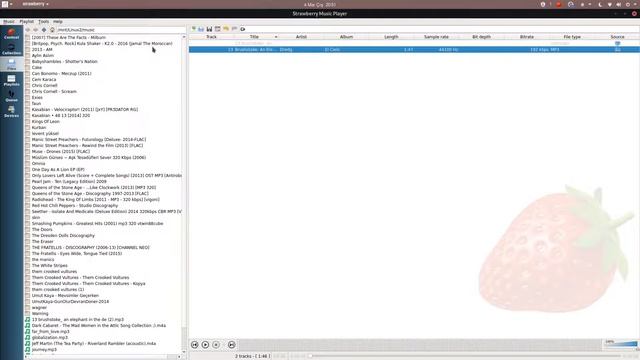Open the Music menu

[9, 21]
